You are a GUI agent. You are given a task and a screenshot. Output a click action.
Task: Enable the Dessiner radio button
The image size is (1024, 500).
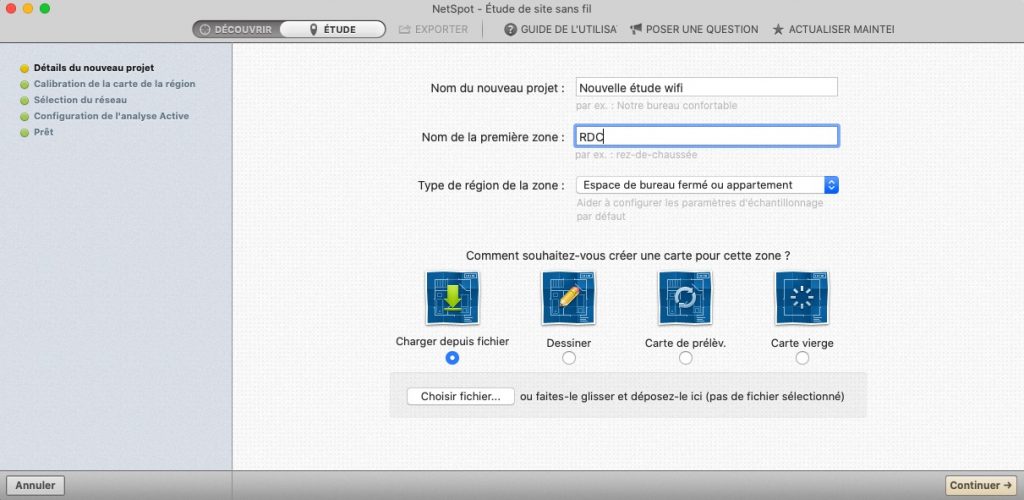(x=569, y=358)
